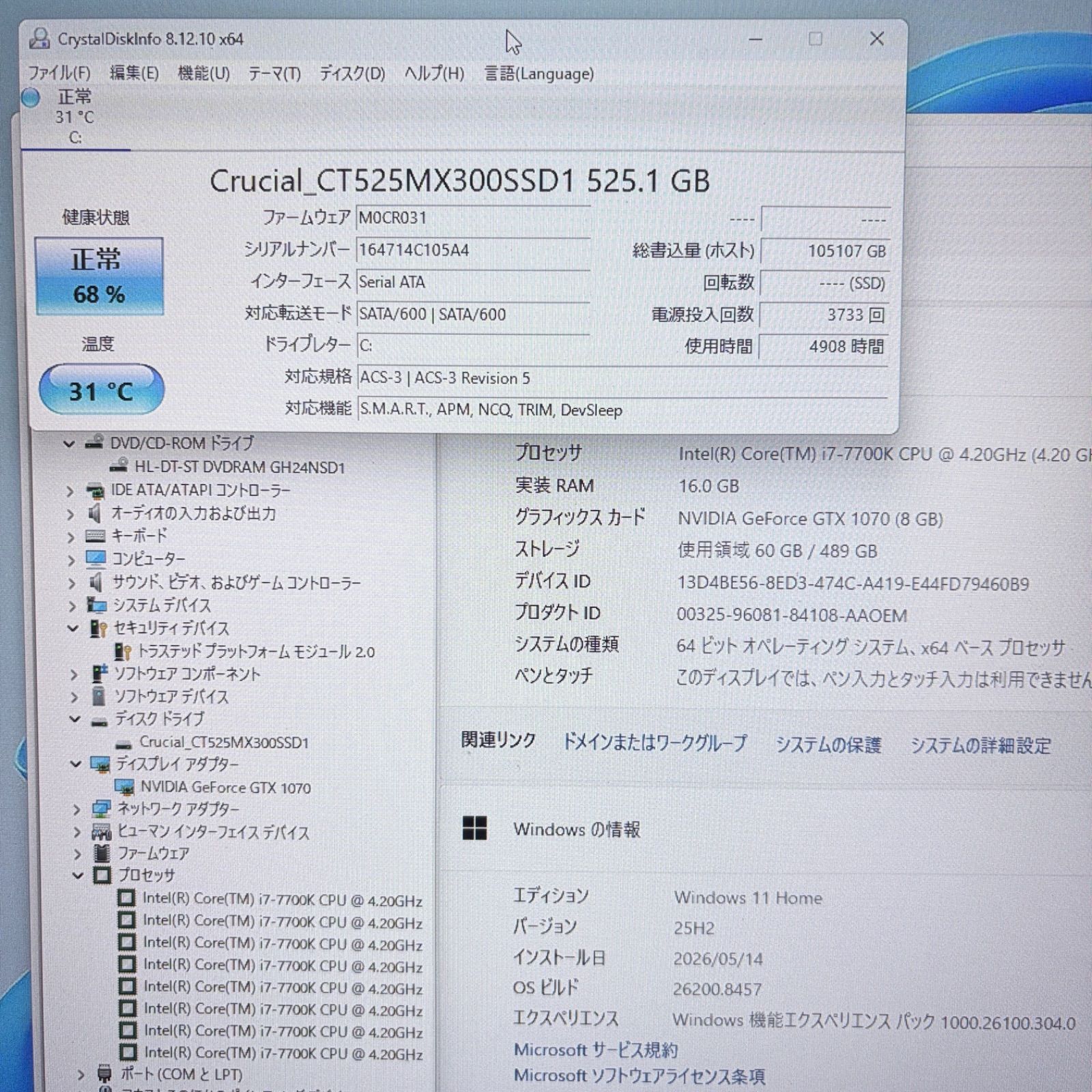Image resolution: width=1092 pixels, height=1092 pixels.
Task: Click the デバイス ID value text
Action: click(852, 584)
